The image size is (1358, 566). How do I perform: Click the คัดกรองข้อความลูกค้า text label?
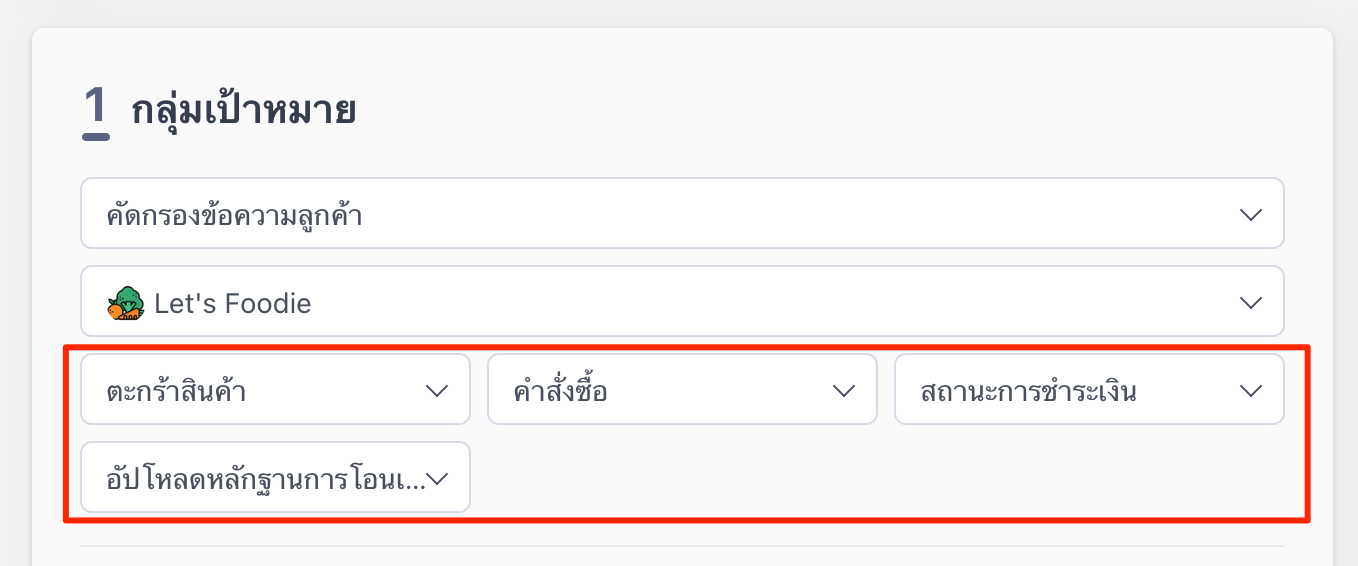(x=234, y=215)
